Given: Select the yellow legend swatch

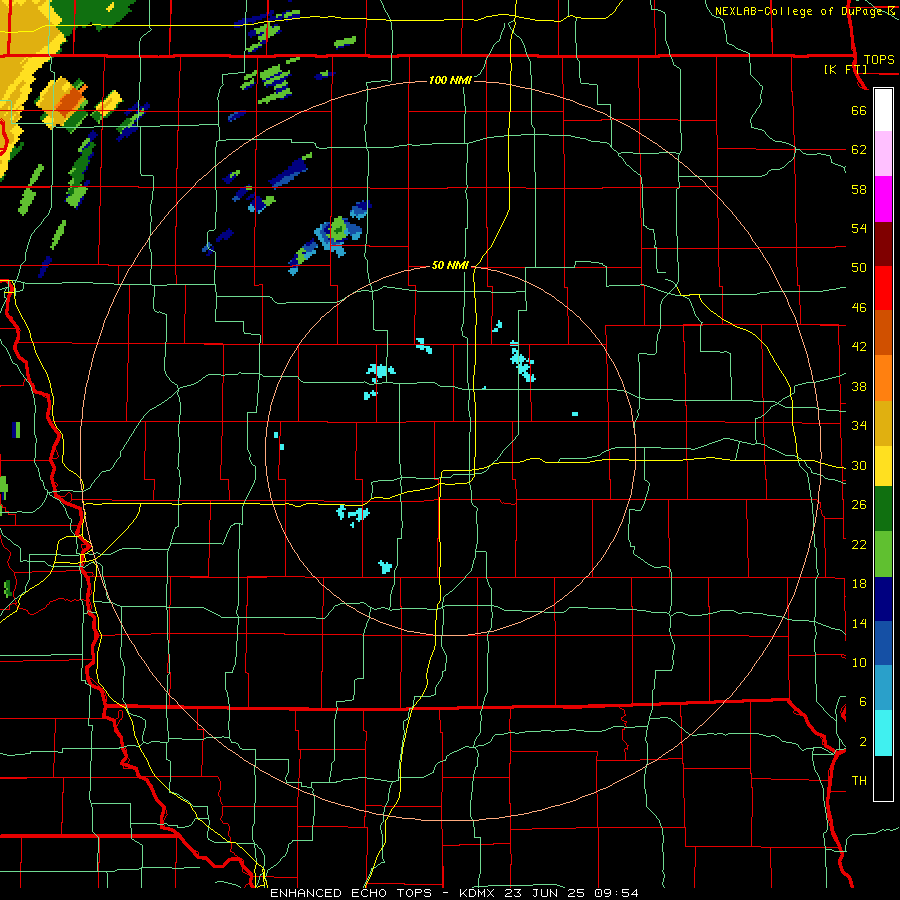Looking at the screenshot, I should point(883,466).
